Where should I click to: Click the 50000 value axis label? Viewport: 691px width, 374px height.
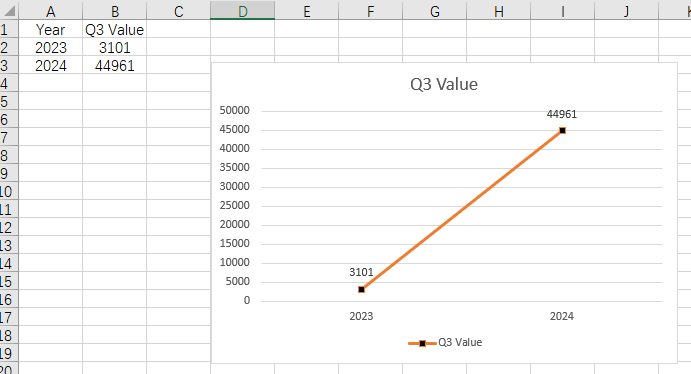234,110
